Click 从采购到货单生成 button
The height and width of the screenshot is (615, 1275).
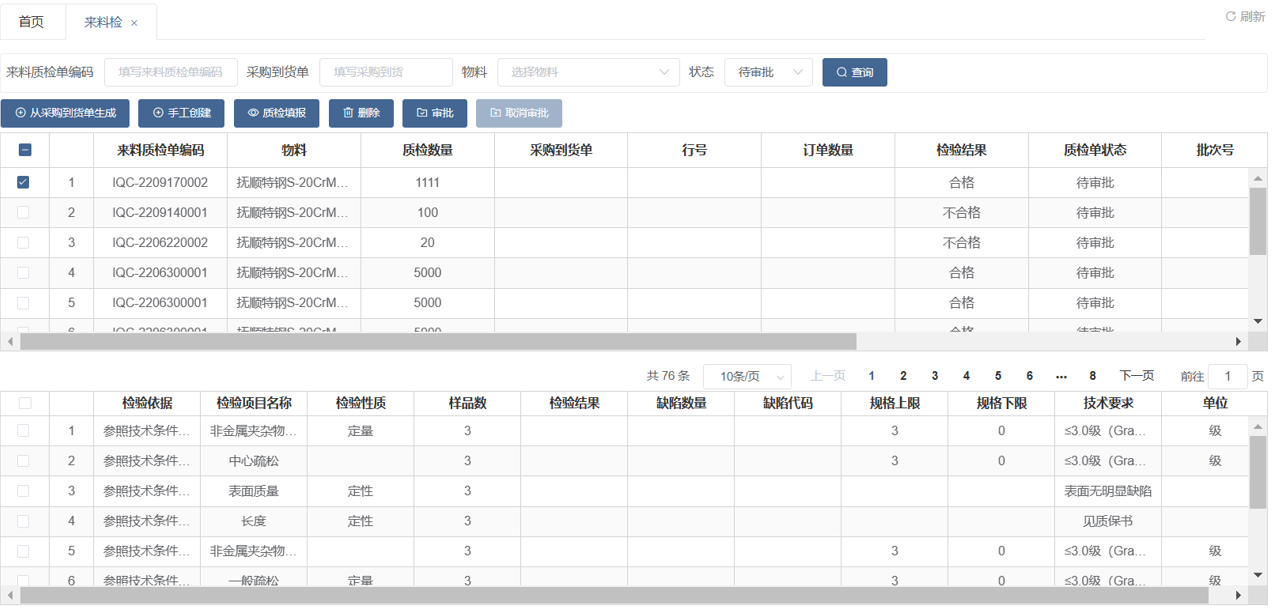(x=65, y=113)
